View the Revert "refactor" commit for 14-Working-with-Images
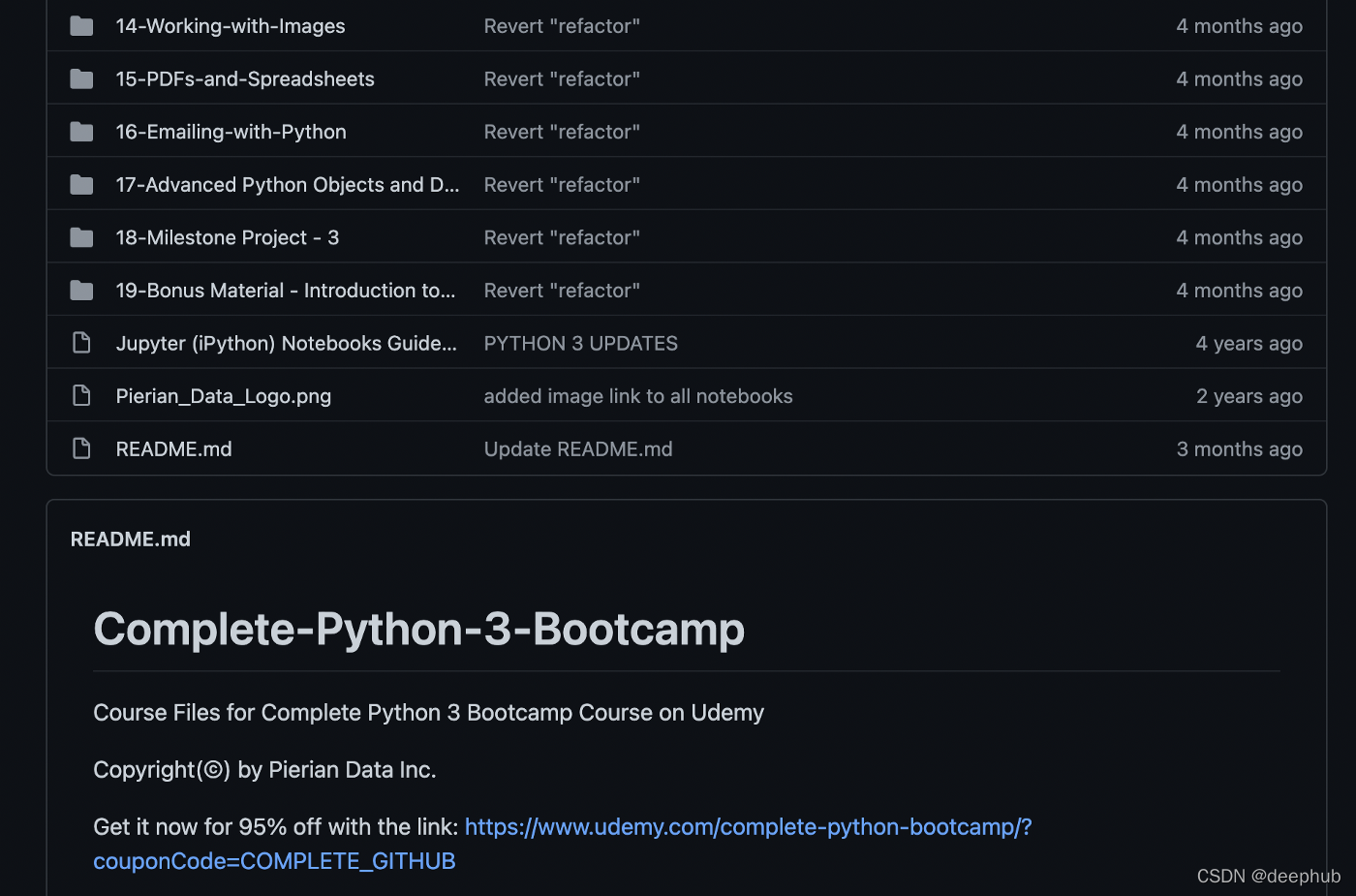 (562, 26)
